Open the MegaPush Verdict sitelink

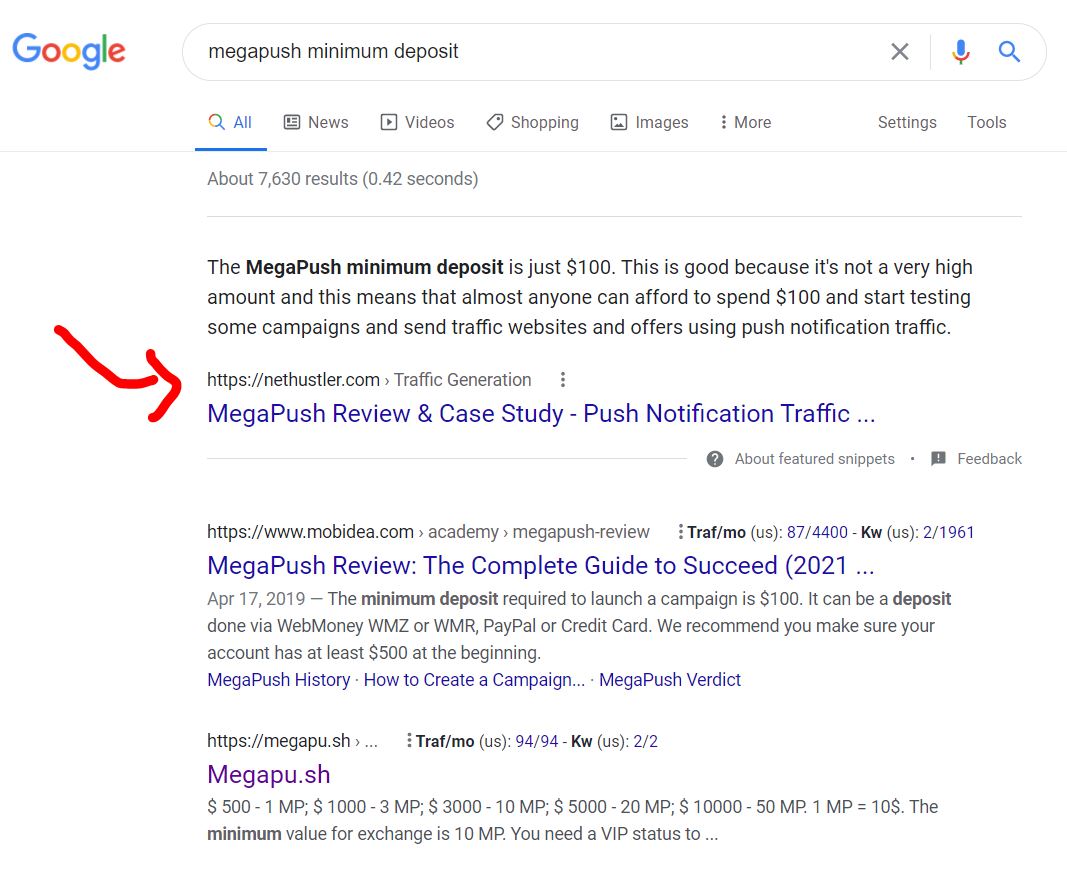click(670, 680)
